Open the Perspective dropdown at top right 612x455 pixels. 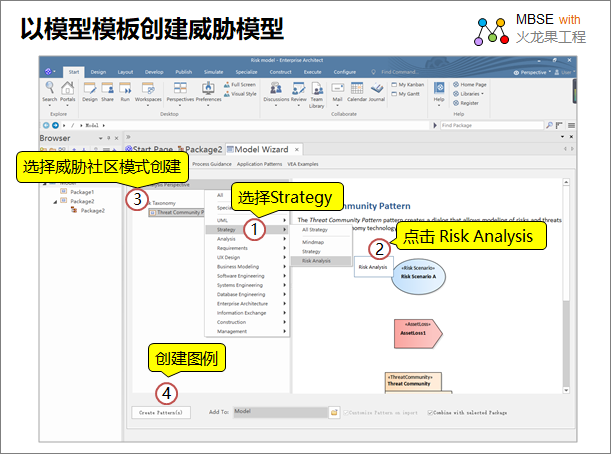coord(532,73)
